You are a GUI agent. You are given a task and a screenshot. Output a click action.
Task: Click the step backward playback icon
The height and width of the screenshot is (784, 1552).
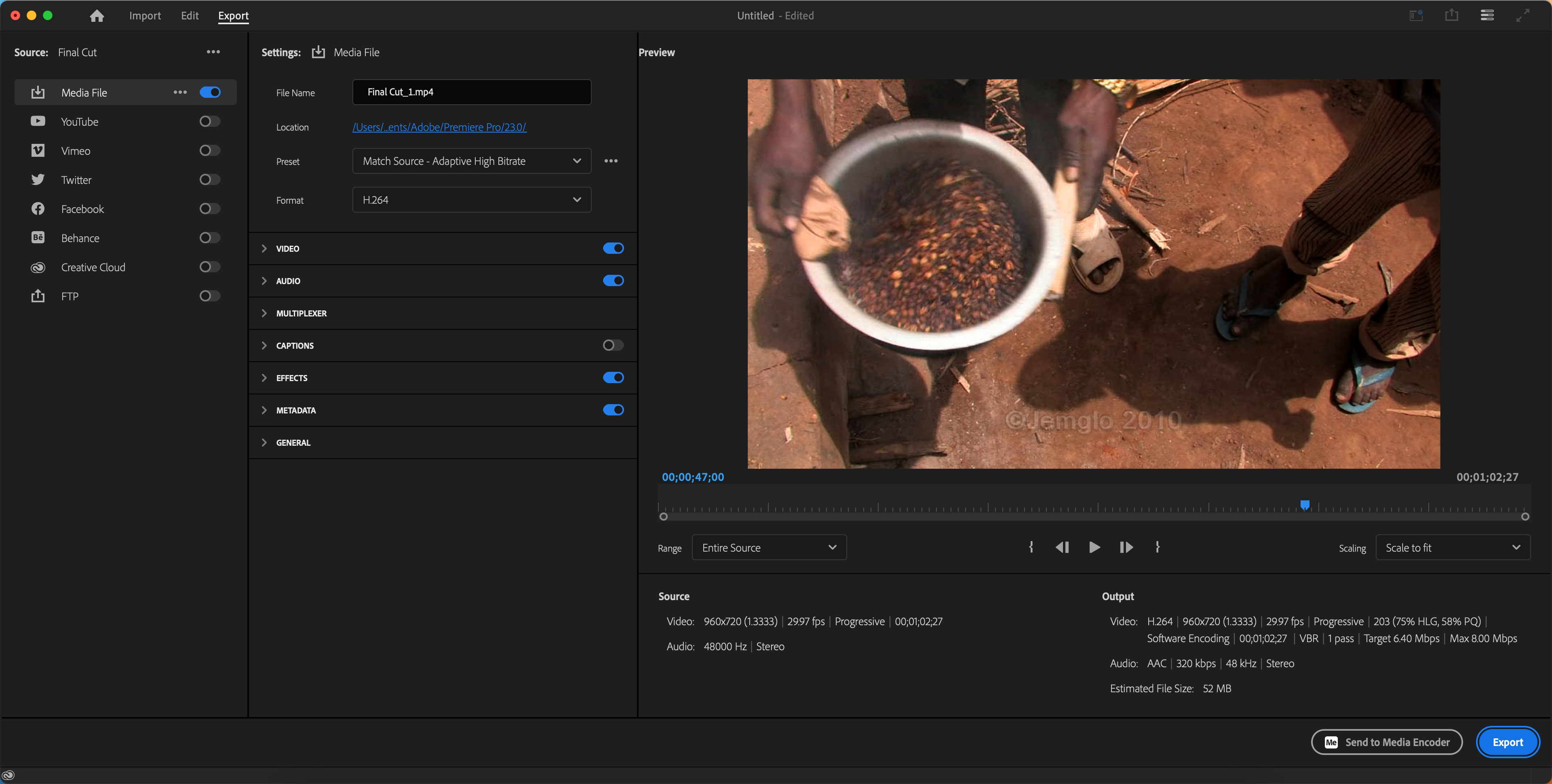point(1063,547)
